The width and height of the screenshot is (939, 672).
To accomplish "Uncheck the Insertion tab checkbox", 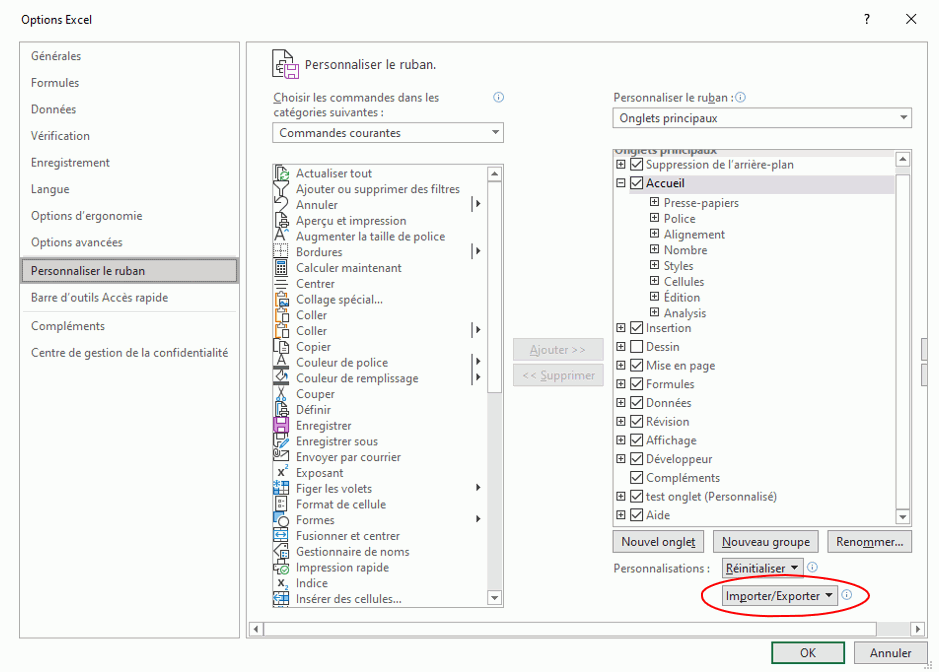I will pos(637,328).
